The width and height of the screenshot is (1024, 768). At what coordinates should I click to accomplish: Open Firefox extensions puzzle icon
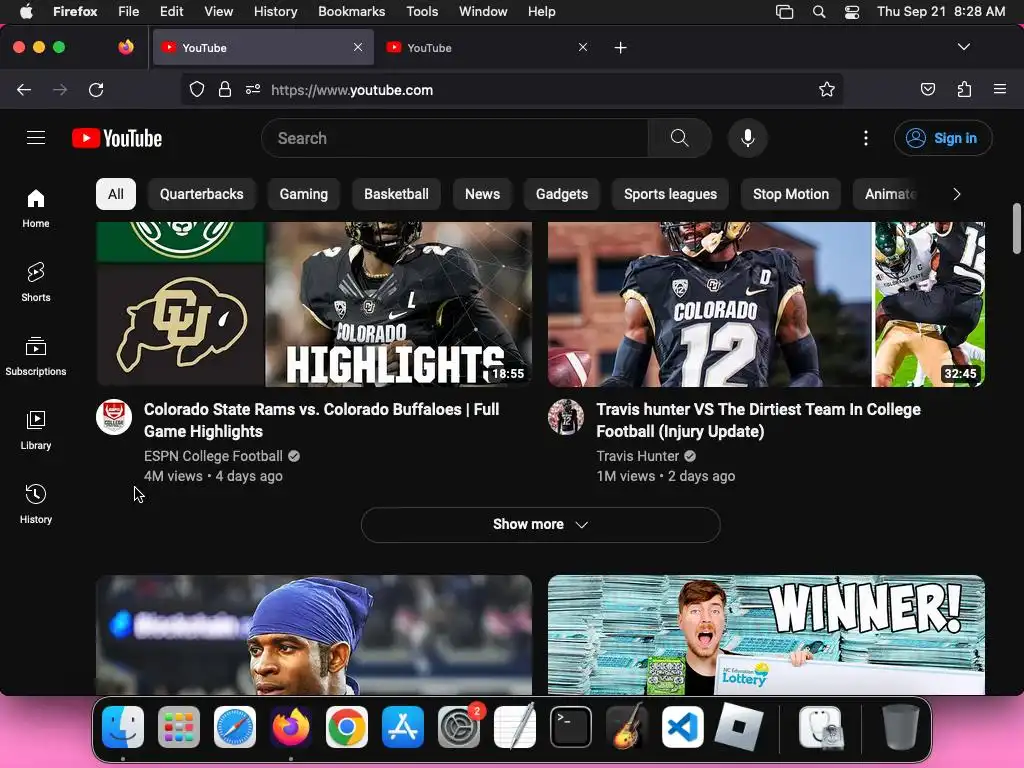pyautogui.click(x=964, y=89)
